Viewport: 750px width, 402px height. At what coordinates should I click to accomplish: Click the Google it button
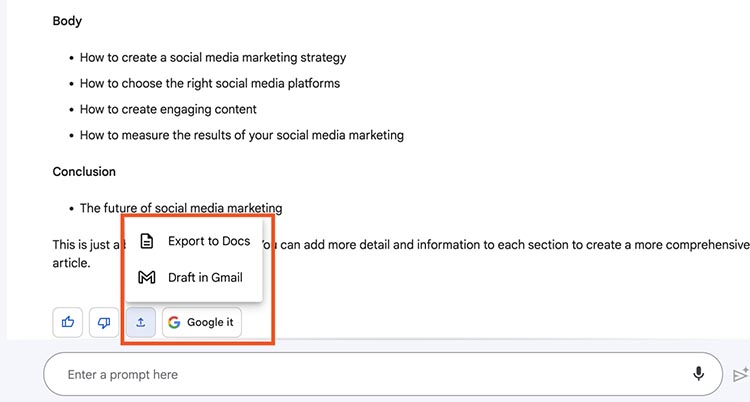(x=202, y=323)
